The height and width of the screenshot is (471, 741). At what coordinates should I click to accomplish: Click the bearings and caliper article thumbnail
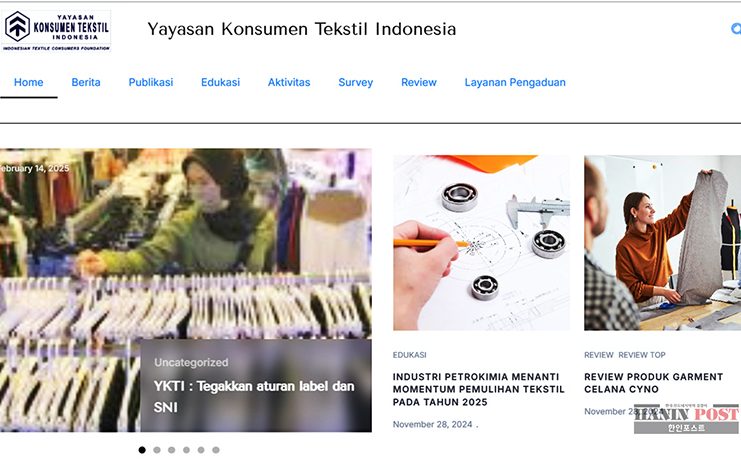pos(481,243)
